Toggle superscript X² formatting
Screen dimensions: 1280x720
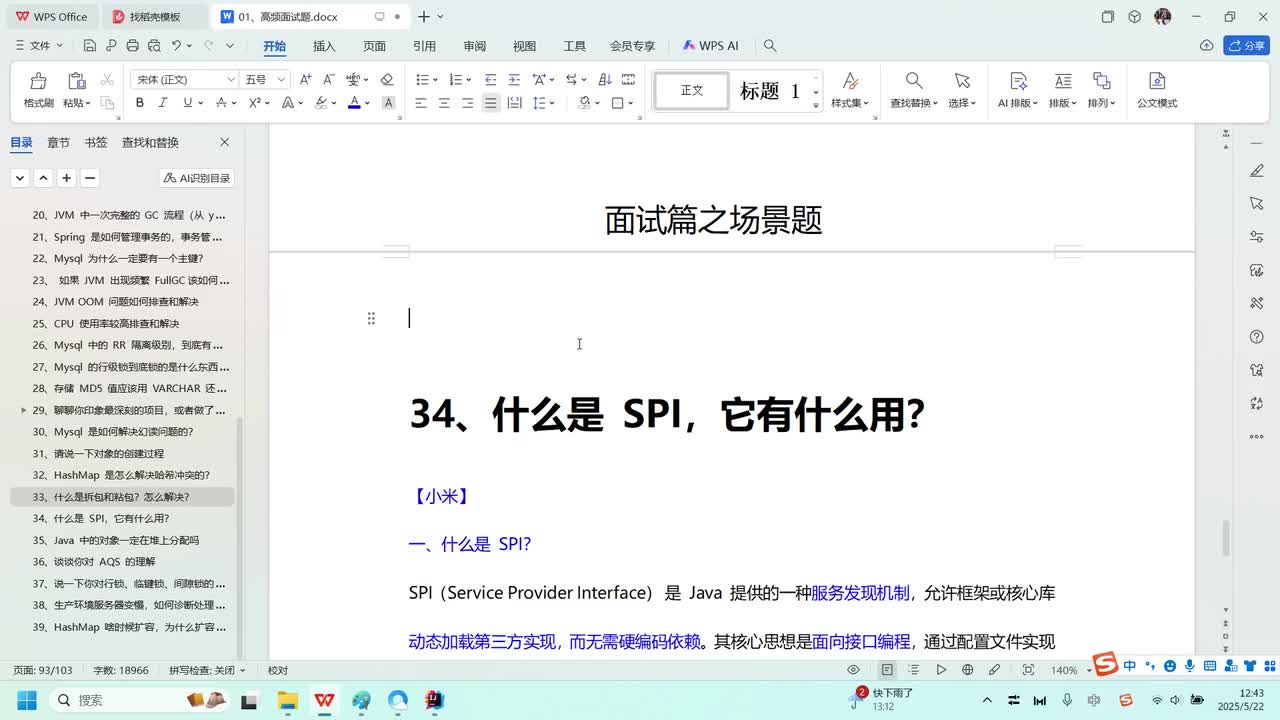pos(255,103)
